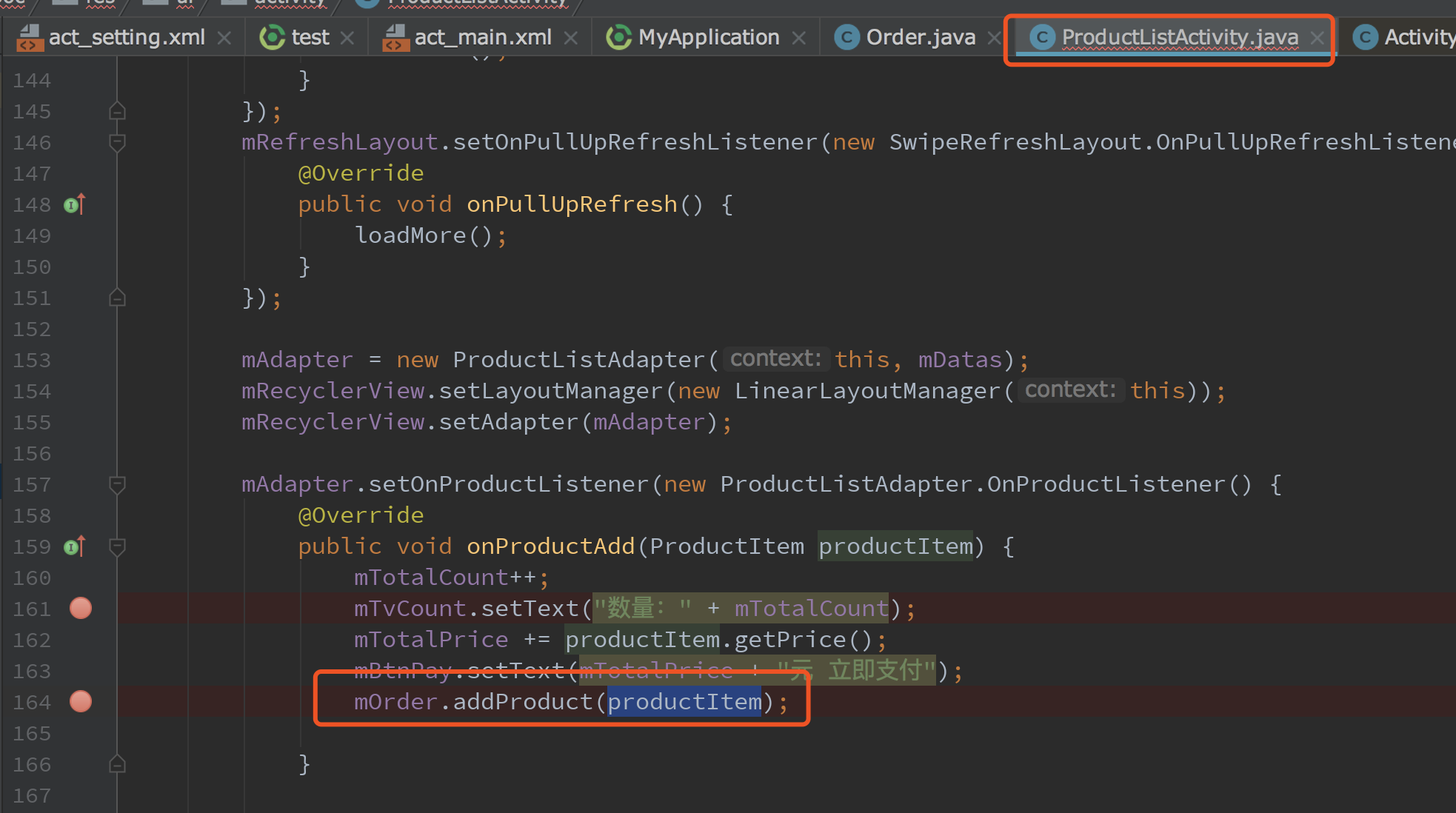This screenshot has width=1456, height=813.
Task: Toggle the breakpoint on line 164
Action: pos(81,701)
